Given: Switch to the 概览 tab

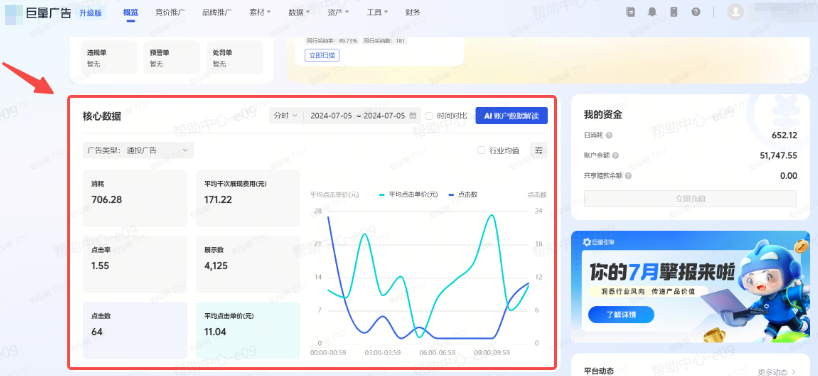Looking at the screenshot, I should click(130, 12).
